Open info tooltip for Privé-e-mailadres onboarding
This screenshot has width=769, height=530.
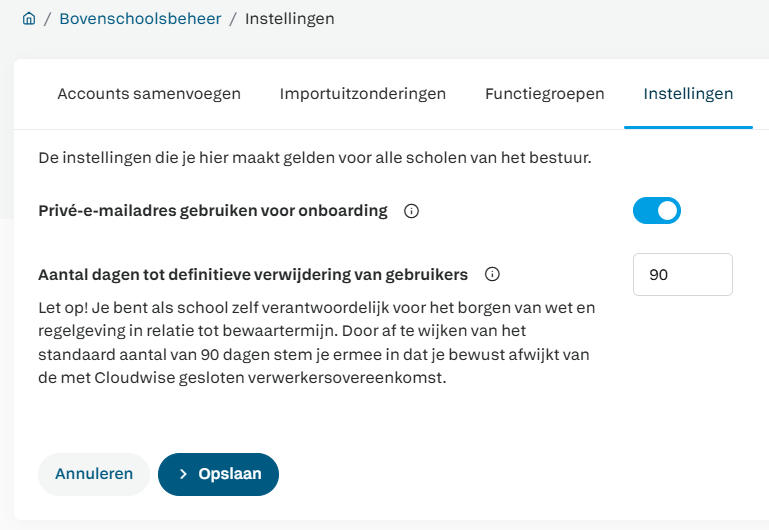click(x=410, y=211)
